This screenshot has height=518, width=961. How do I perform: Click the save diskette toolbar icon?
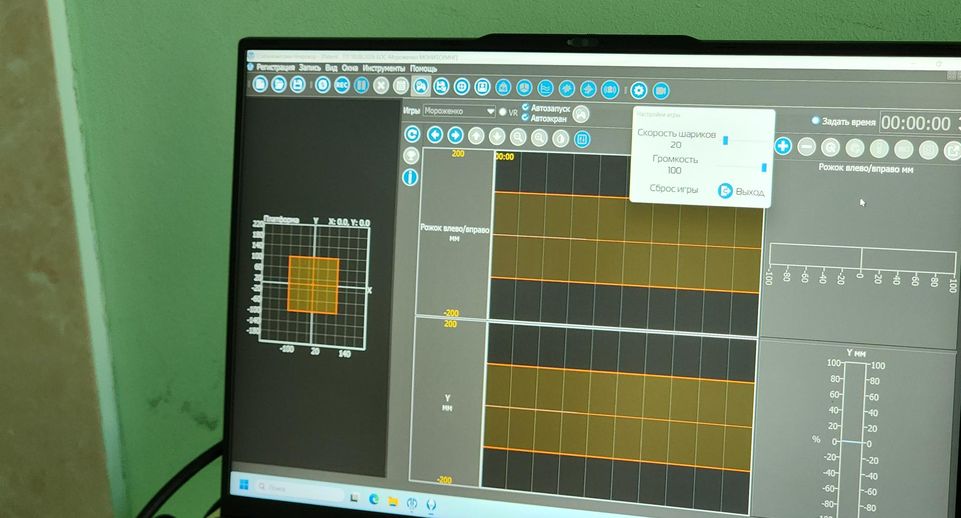(x=298, y=84)
